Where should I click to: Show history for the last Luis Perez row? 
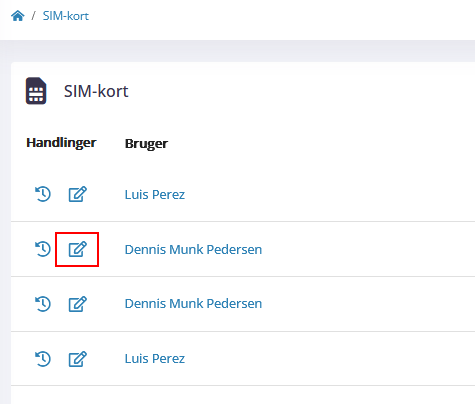coord(43,359)
